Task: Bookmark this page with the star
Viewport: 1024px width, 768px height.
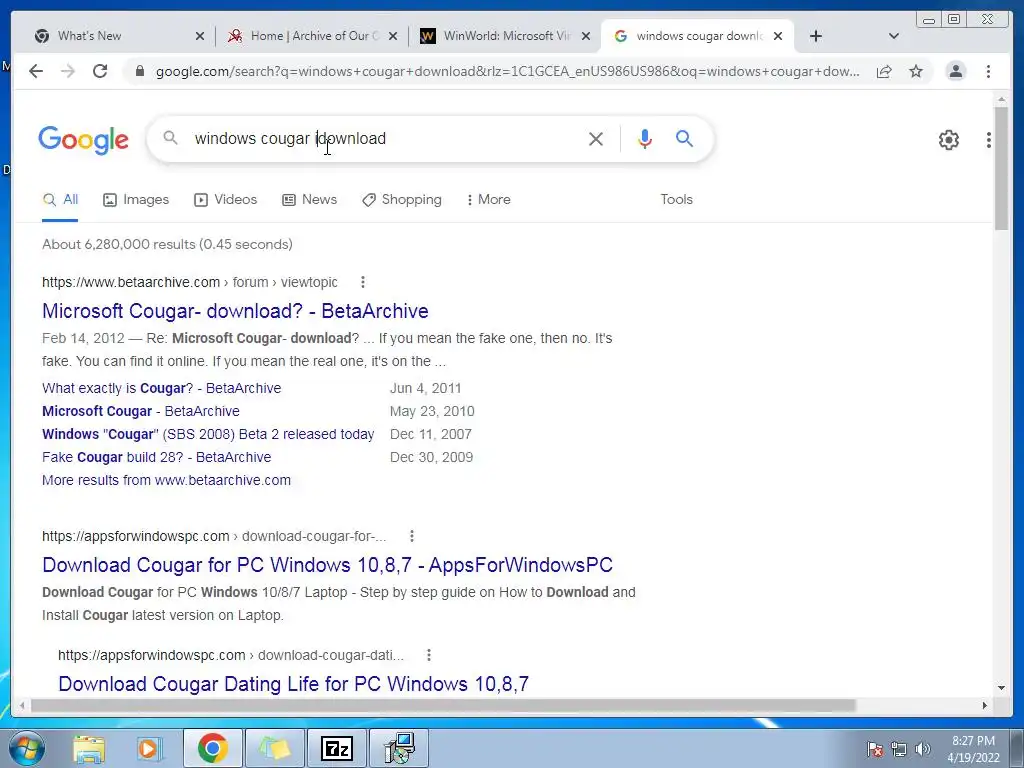Action: coord(916,71)
